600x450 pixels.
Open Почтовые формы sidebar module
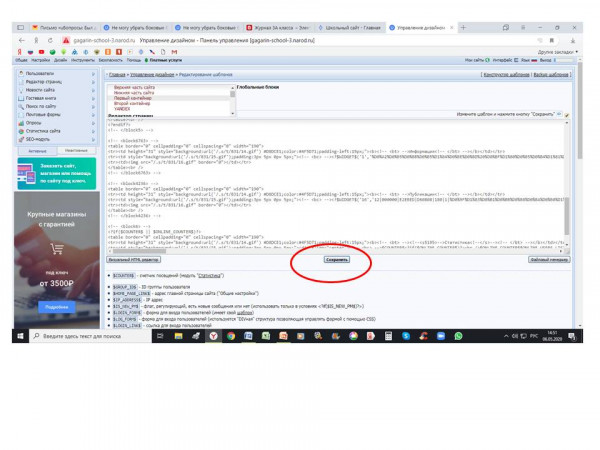(x=43, y=114)
